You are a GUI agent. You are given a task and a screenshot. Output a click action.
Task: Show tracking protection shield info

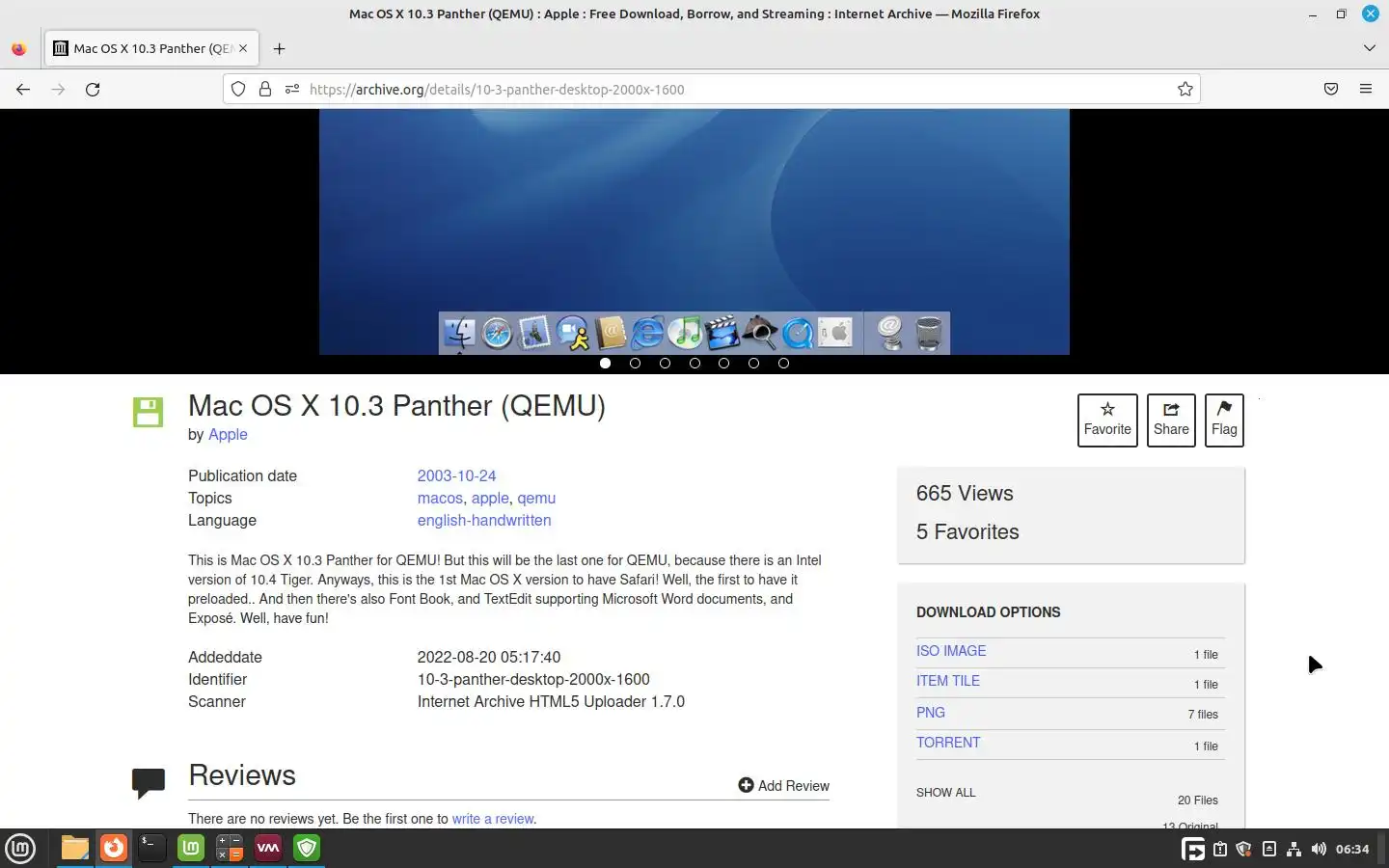pos(238,89)
